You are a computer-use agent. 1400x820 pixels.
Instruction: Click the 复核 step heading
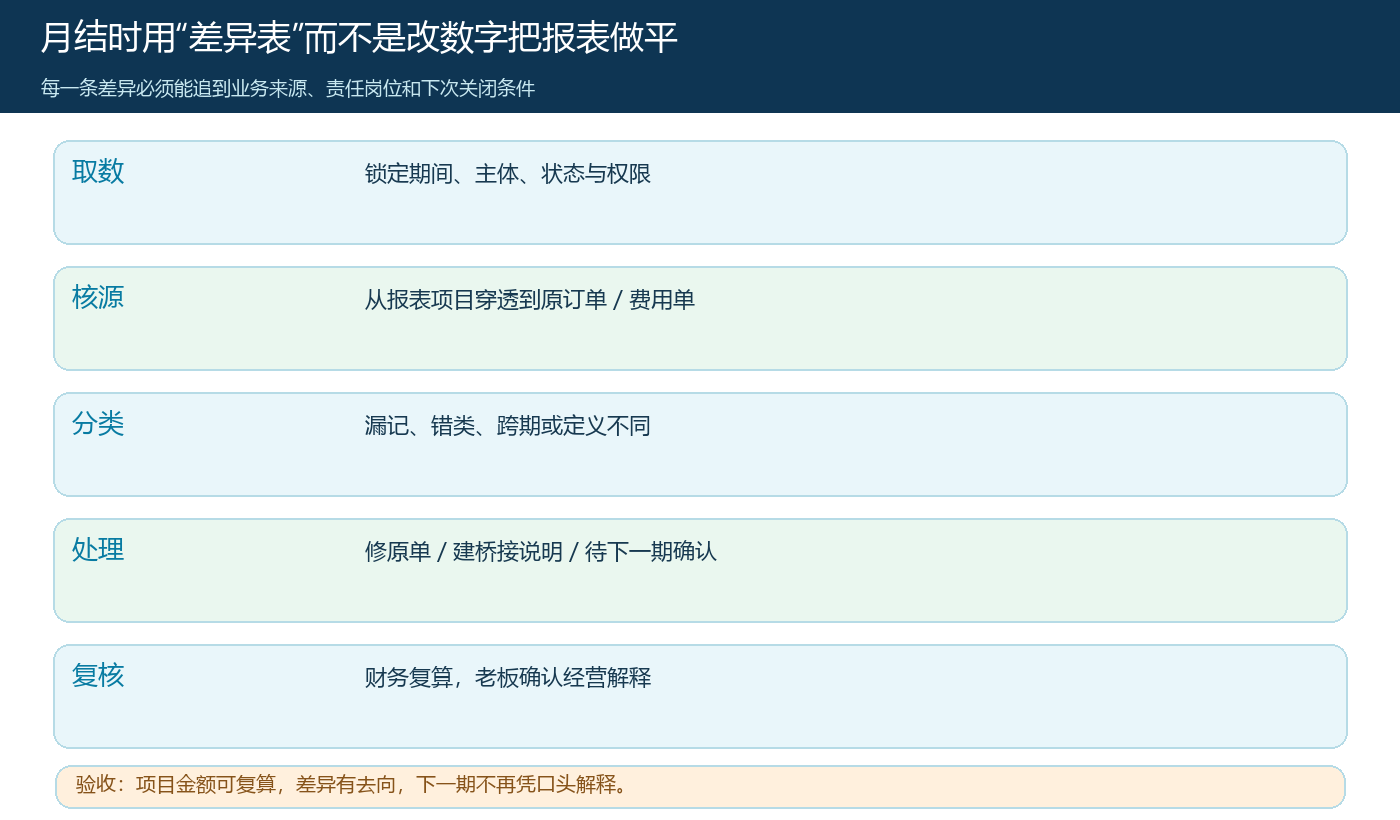pos(98,676)
